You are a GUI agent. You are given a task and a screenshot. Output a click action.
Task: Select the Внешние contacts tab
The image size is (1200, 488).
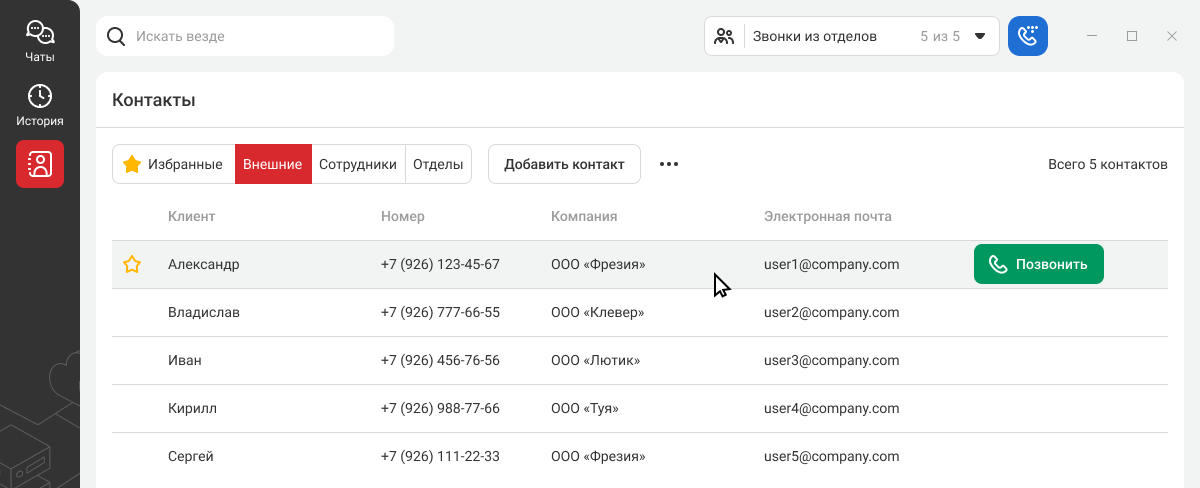[x=273, y=164]
